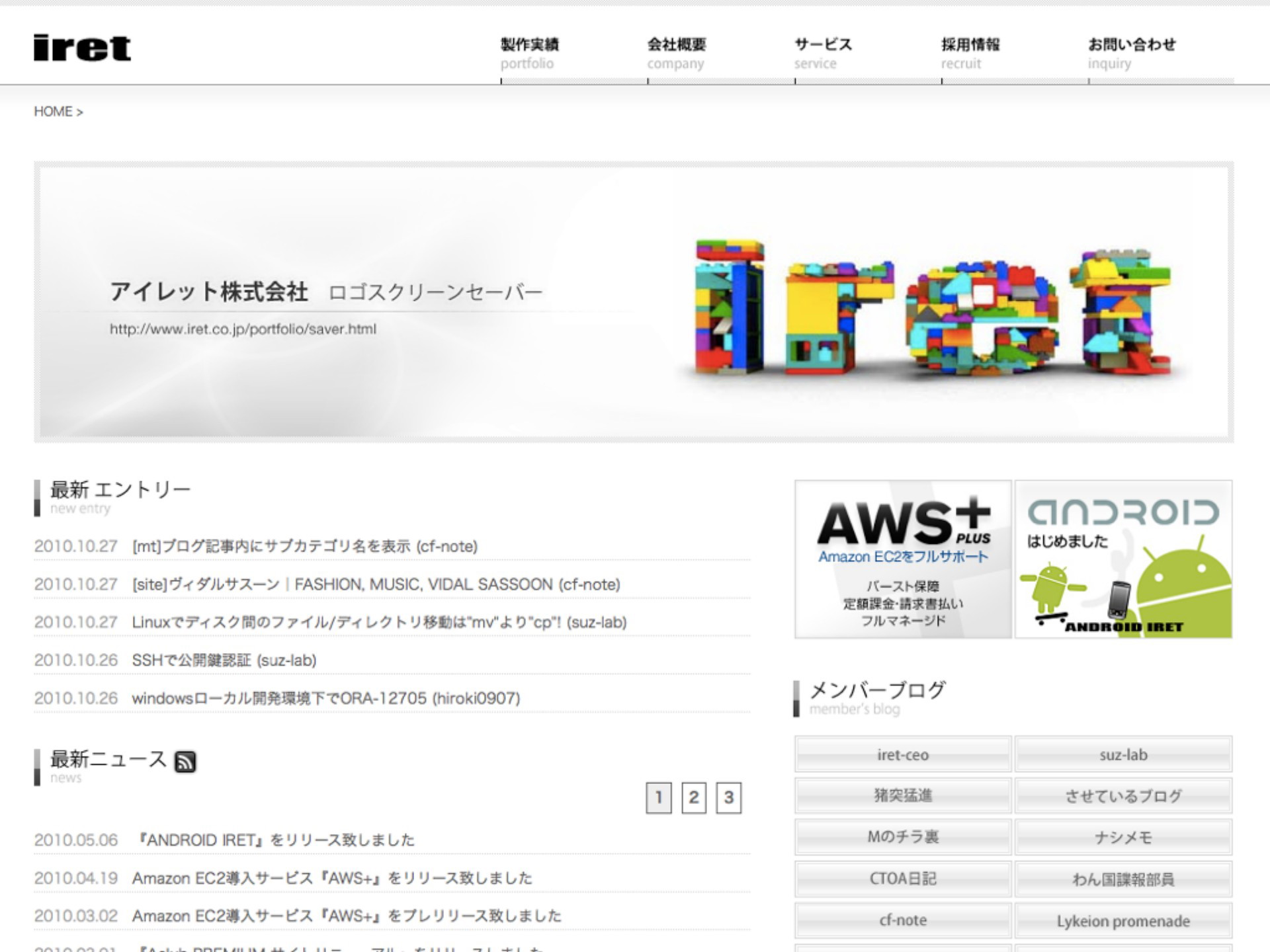The image size is (1270, 952).
Task: Open the 猪突猛進 member blog
Action: (903, 795)
